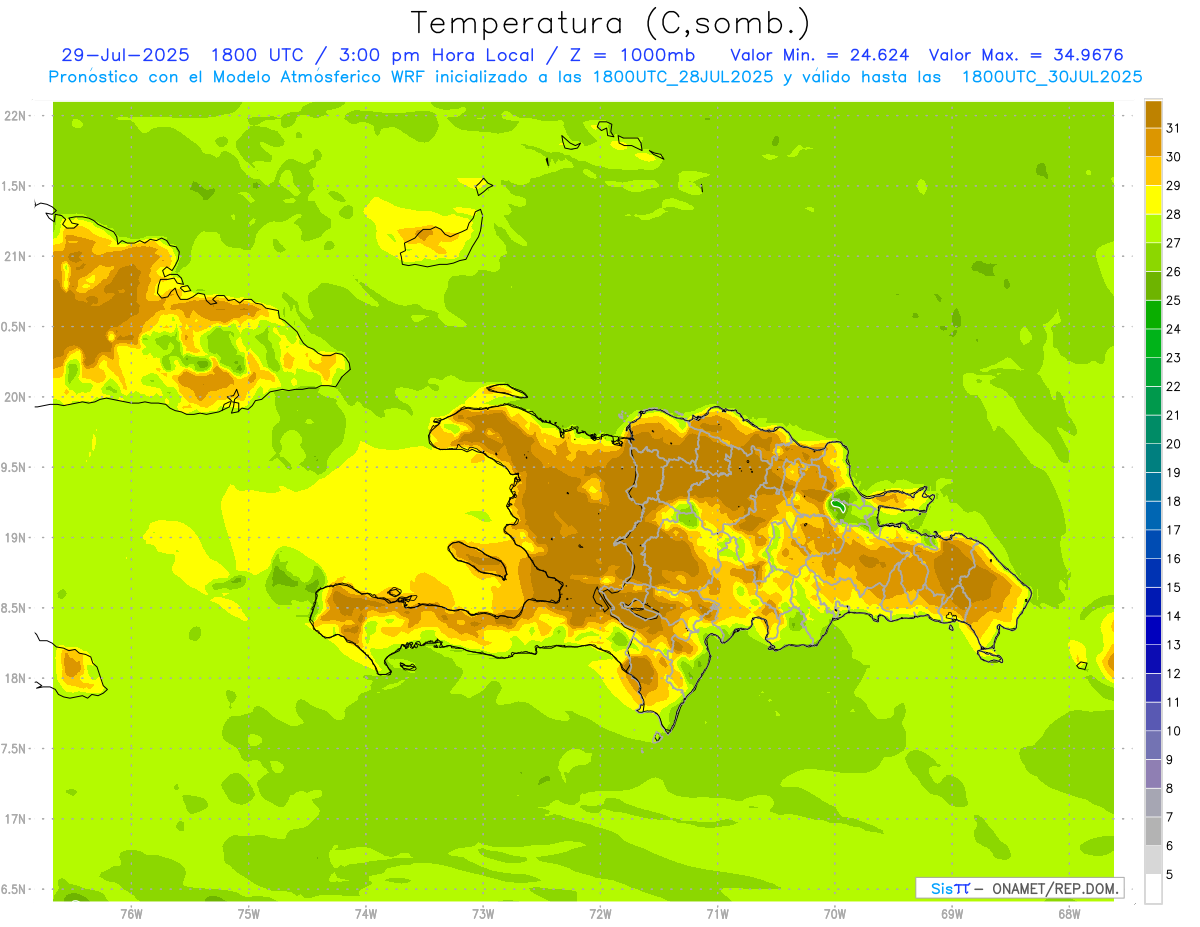
Task: Click the 'Temperatura (C,somb.)' map title
Action: coord(611,23)
